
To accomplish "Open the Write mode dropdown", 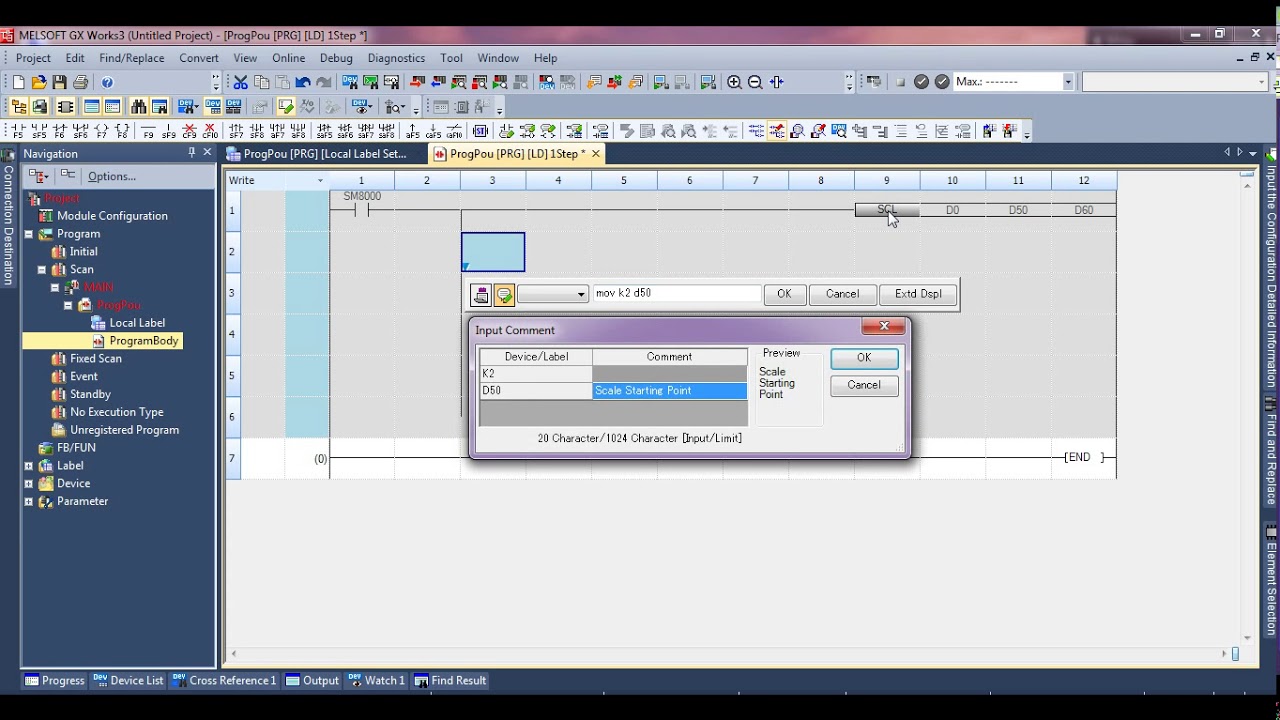I will pyautogui.click(x=320, y=181).
